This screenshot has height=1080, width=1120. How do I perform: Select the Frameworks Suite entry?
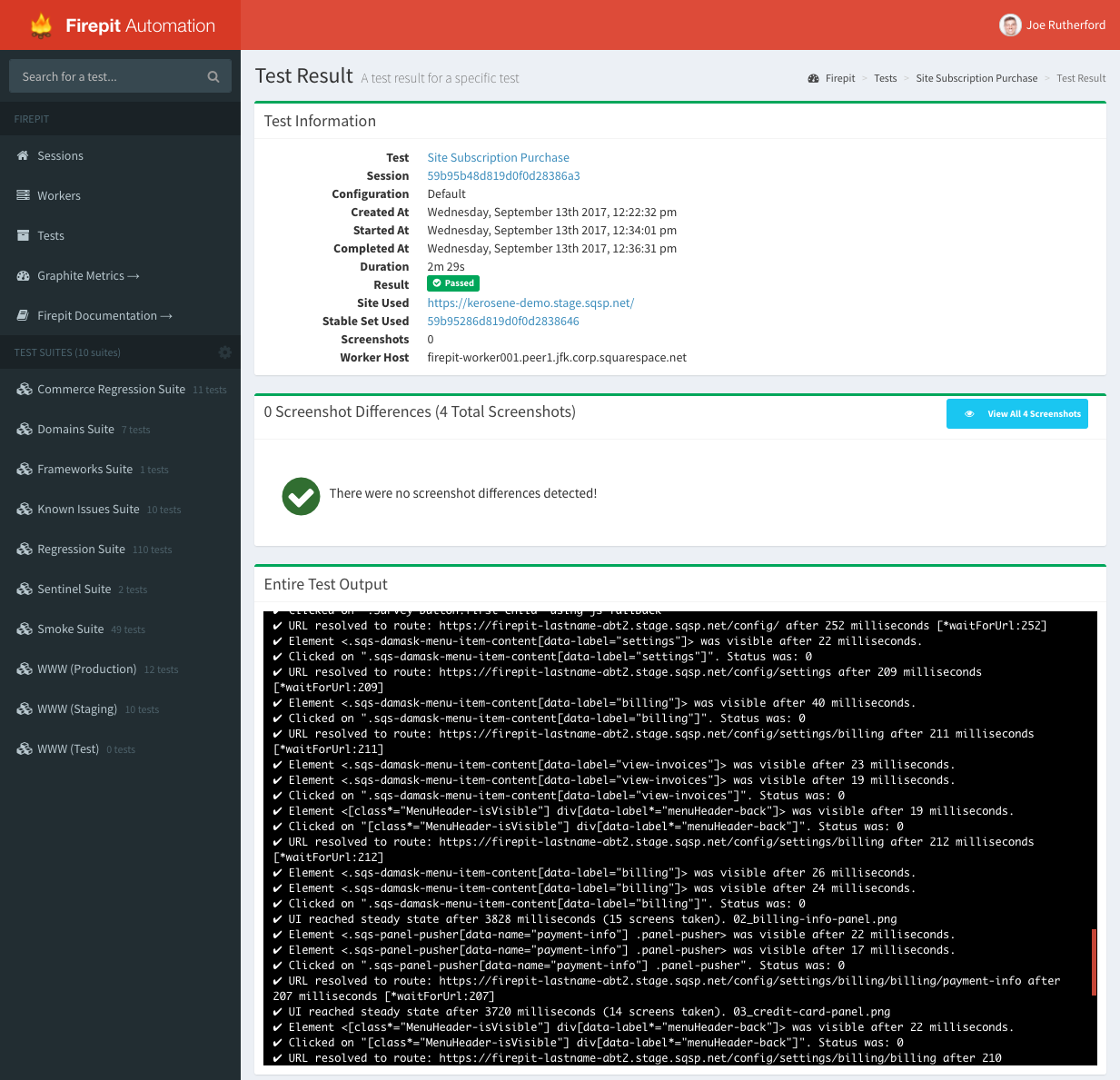pyautogui.click(x=120, y=470)
